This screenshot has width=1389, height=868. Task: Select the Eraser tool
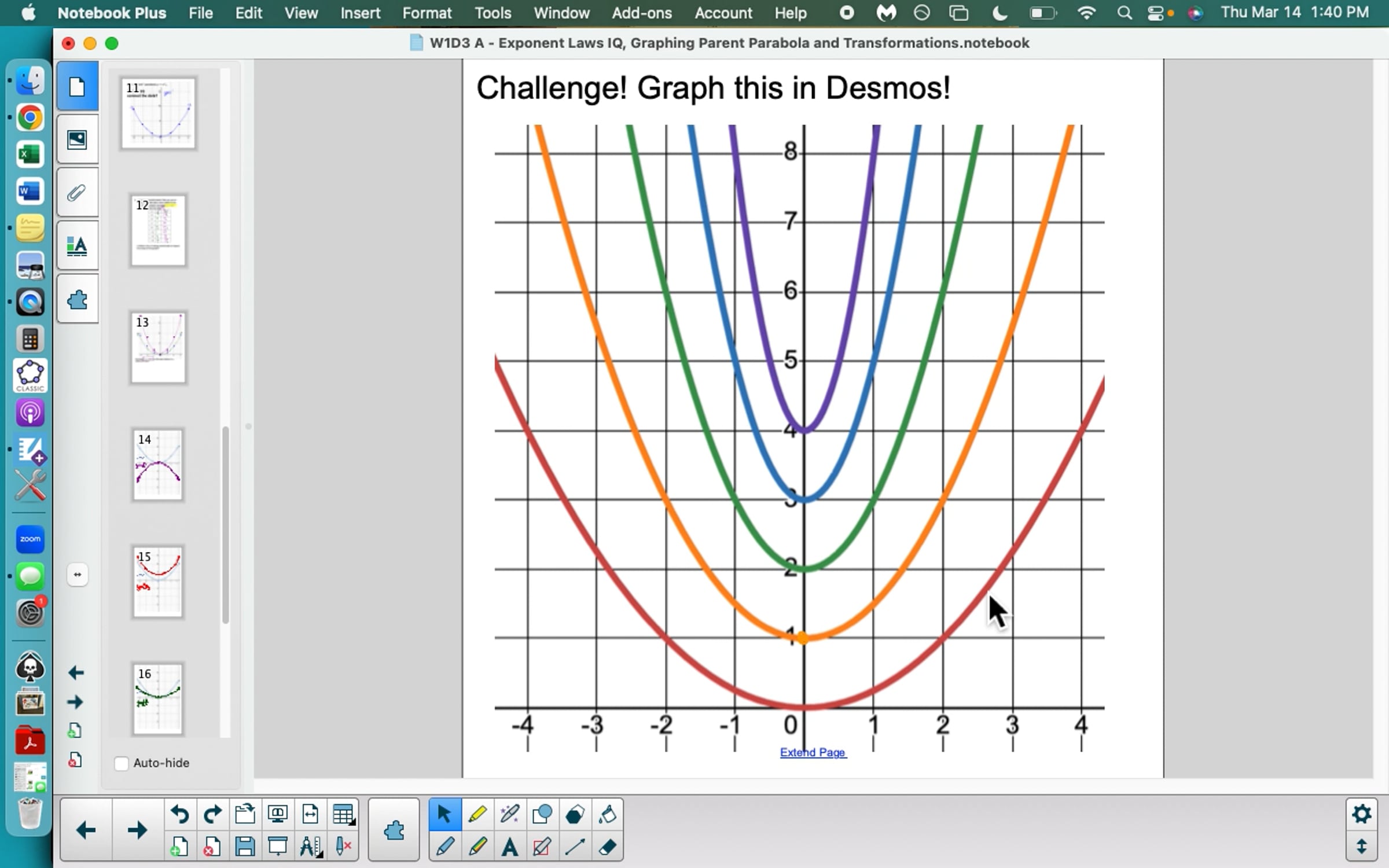pyautogui.click(x=607, y=847)
